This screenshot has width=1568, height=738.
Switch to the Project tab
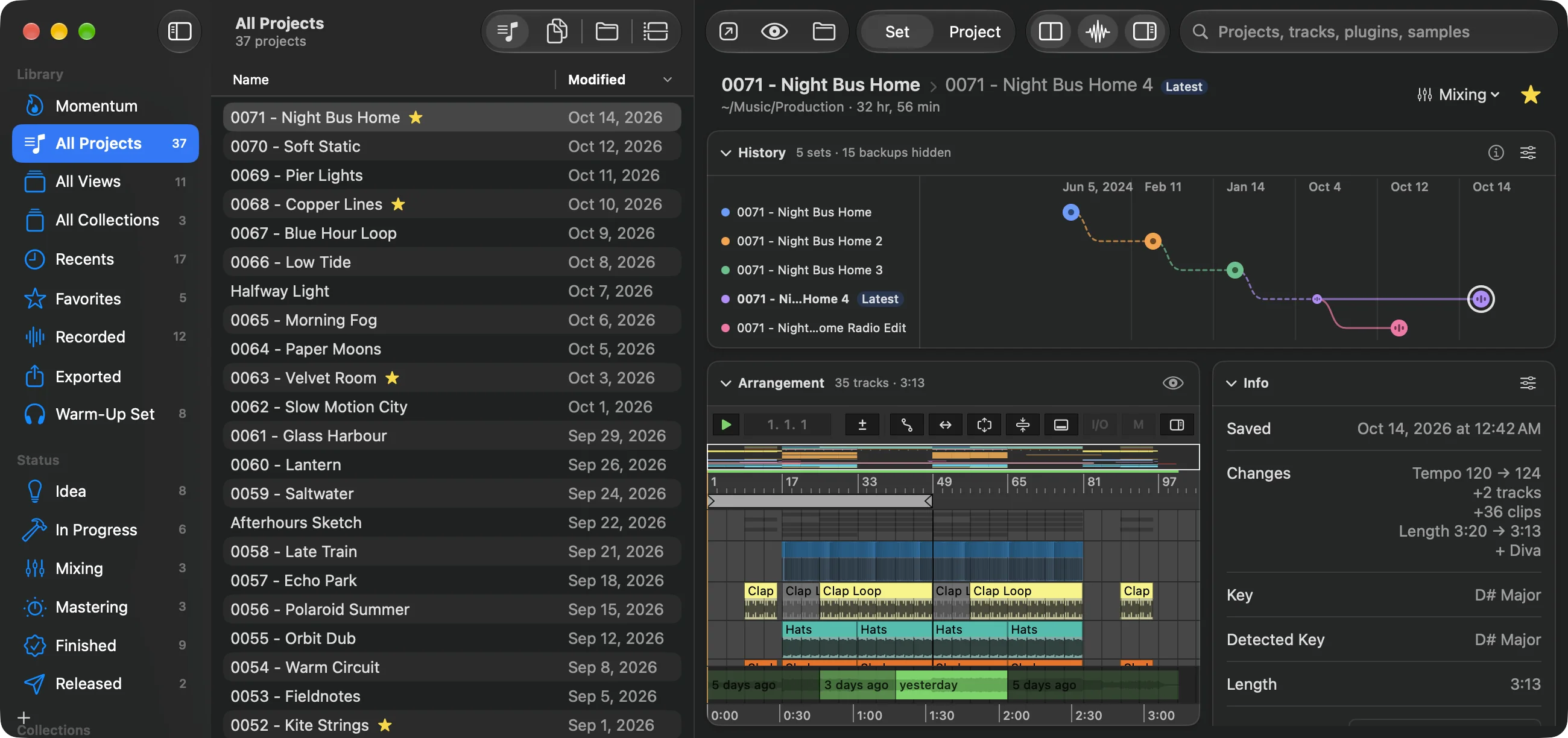click(974, 31)
